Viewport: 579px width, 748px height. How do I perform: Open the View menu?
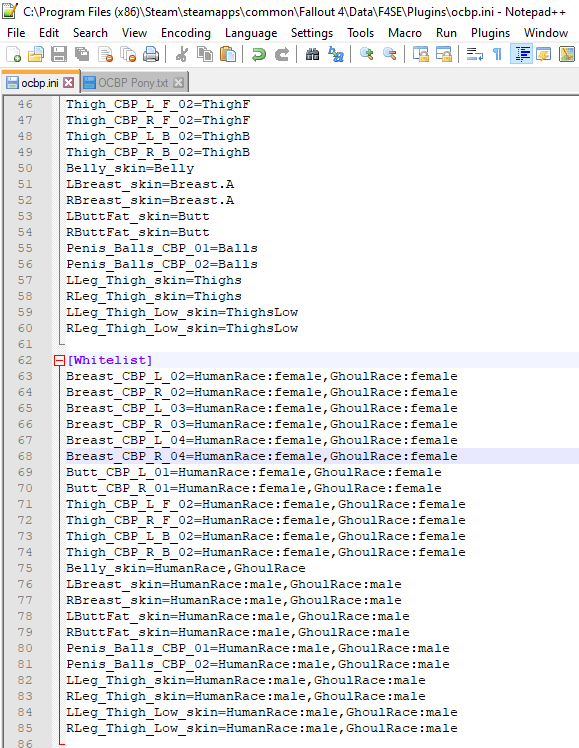pyautogui.click(x=134, y=33)
